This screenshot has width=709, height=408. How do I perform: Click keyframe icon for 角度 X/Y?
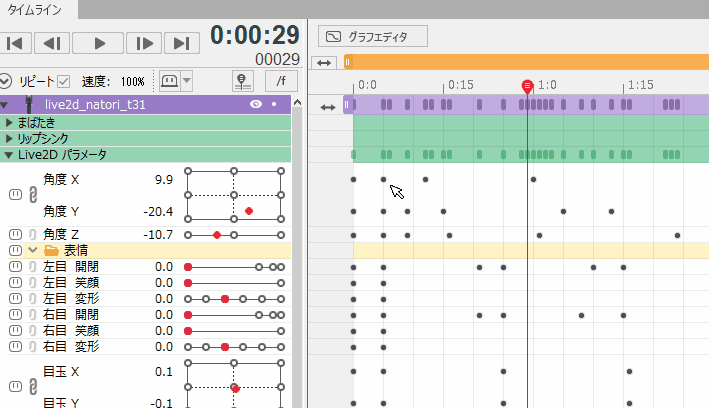(15, 195)
